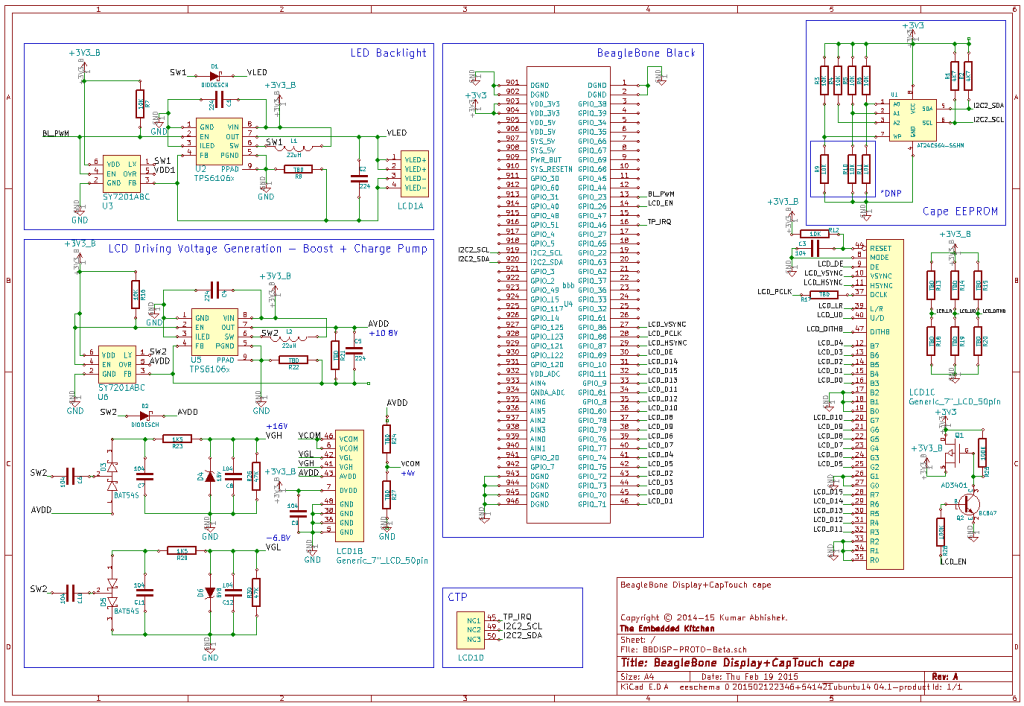Select the SY7201ABC U3 component

click(121, 174)
